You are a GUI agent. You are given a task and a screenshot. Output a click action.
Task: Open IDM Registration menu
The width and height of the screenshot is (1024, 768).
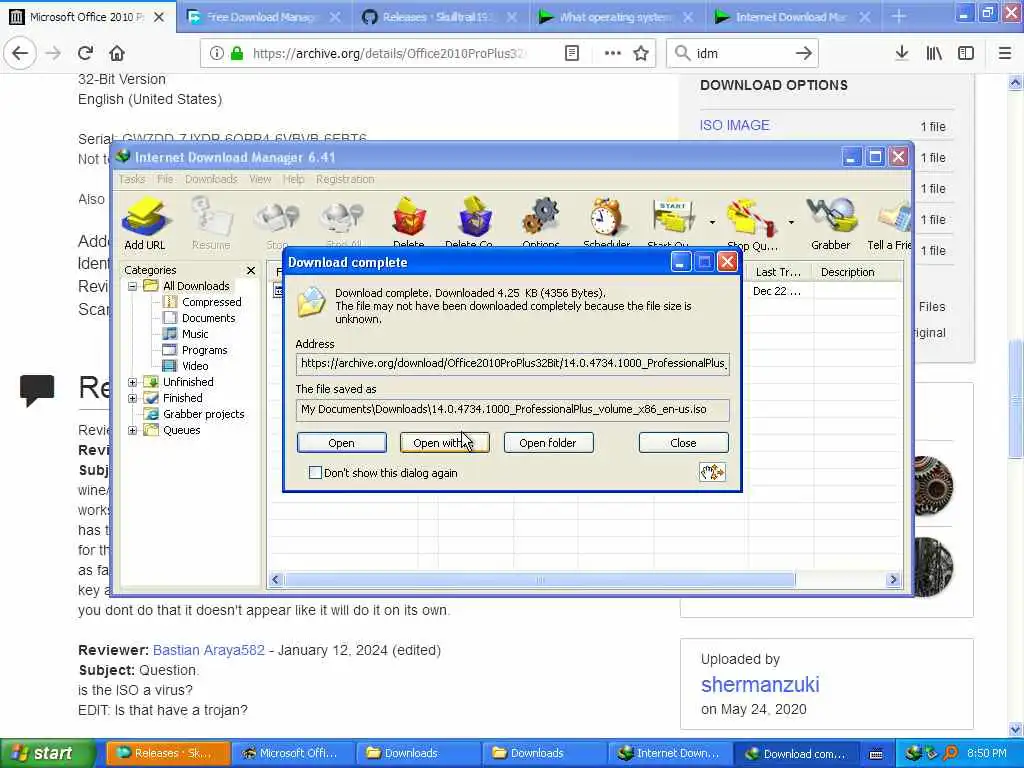pyautogui.click(x=345, y=179)
